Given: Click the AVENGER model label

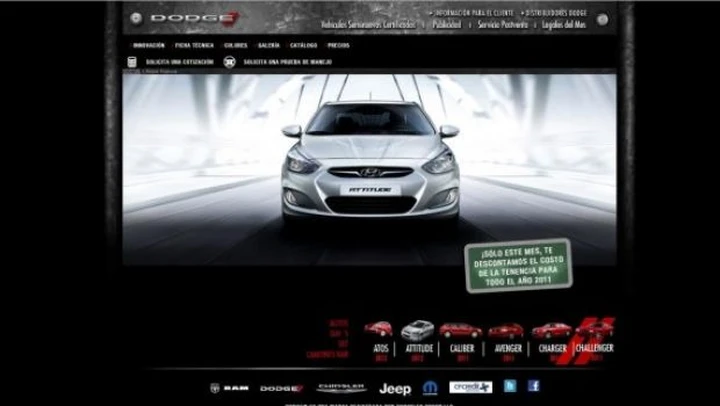Looking at the screenshot, I should pyautogui.click(x=508, y=349).
